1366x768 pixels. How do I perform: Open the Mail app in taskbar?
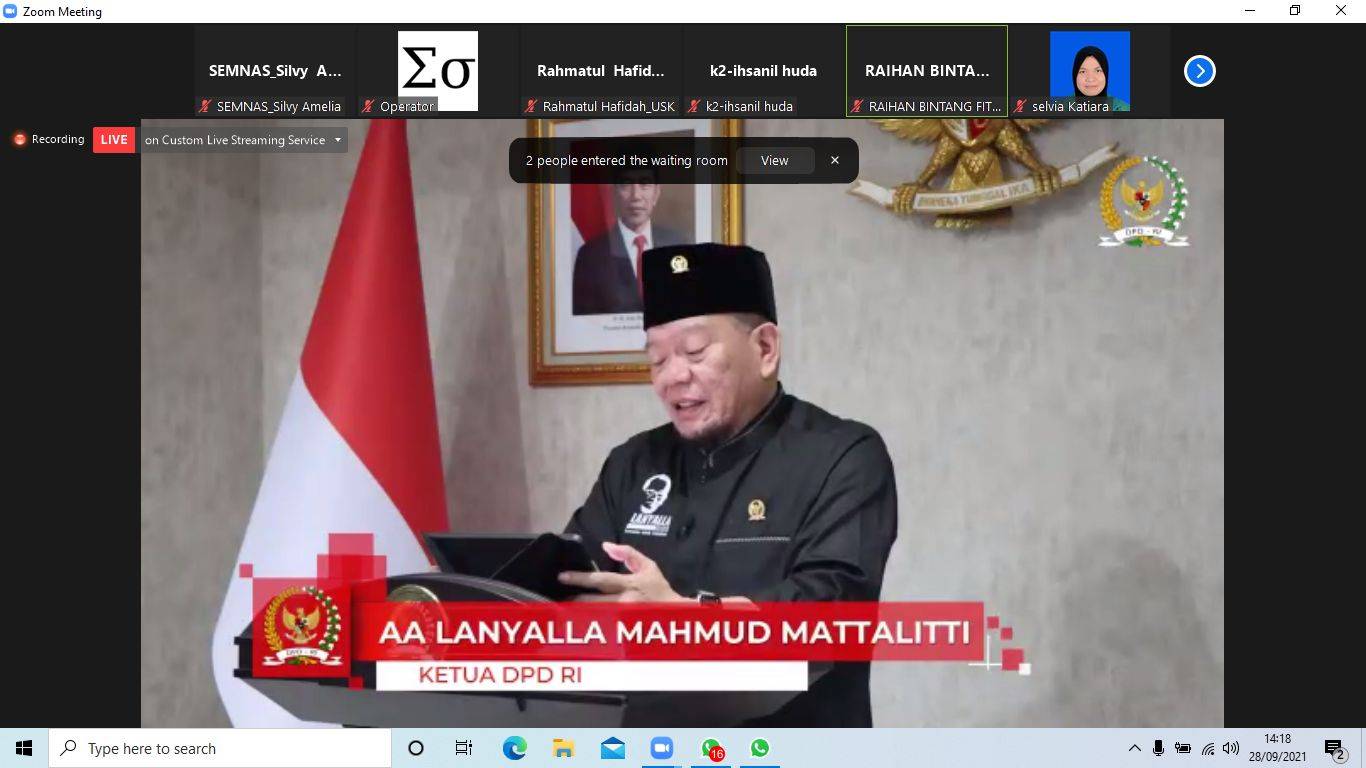[612, 748]
